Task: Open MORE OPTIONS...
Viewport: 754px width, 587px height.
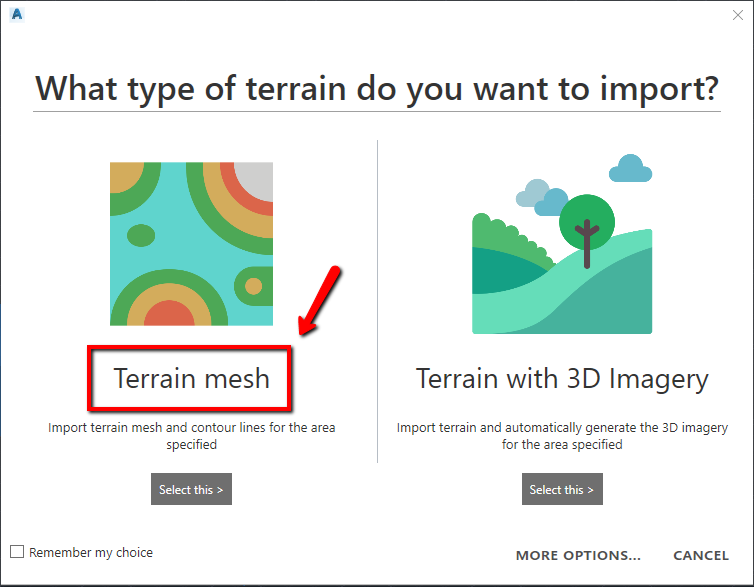Action: click(578, 555)
